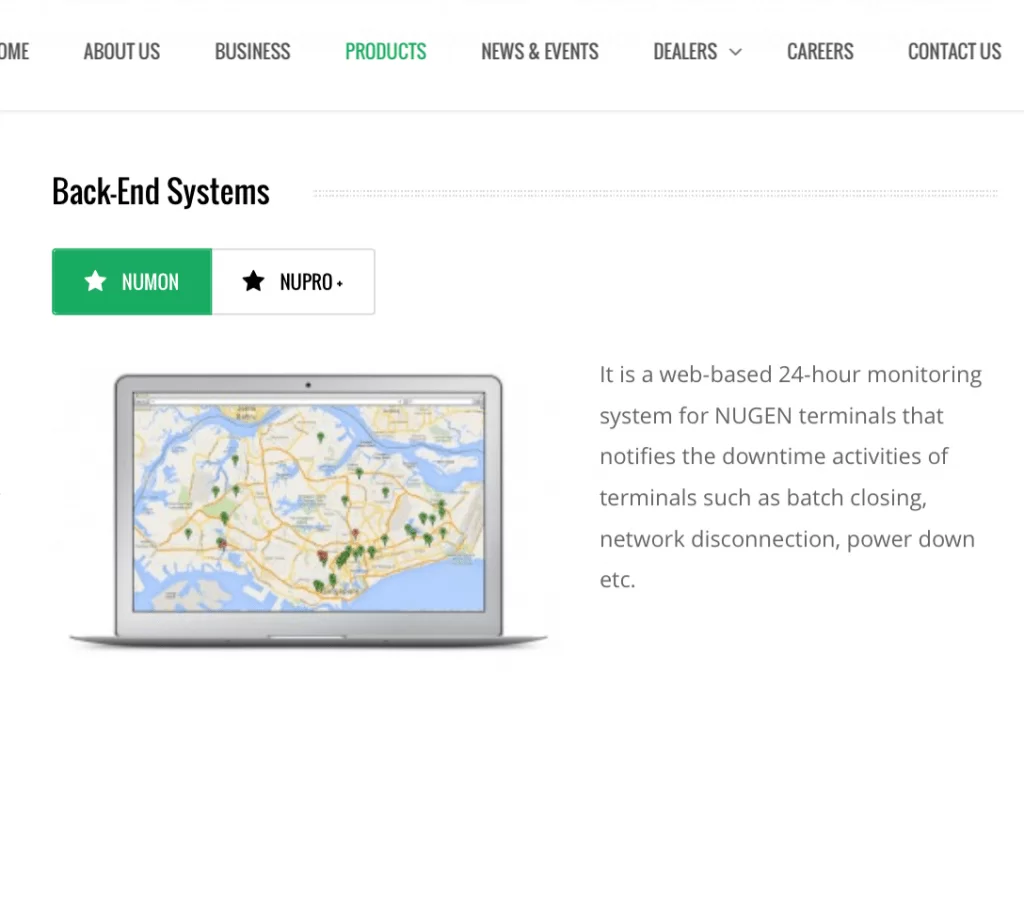Click the laptop webcam dot above screen
Image resolution: width=1024 pixels, height=909 pixels.
(x=308, y=385)
